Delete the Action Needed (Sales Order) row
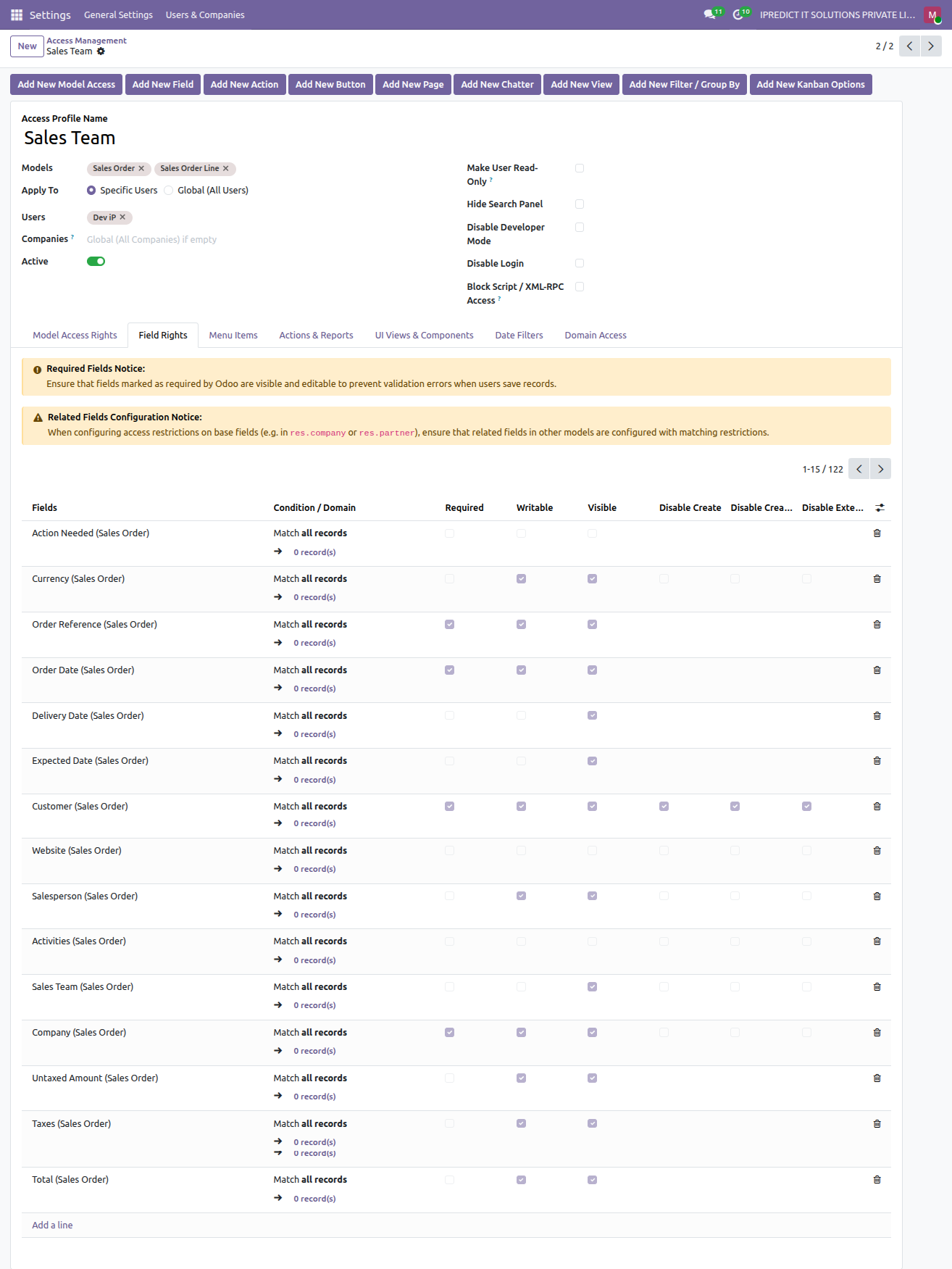The image size is (952, 1269). coord(877,533)
